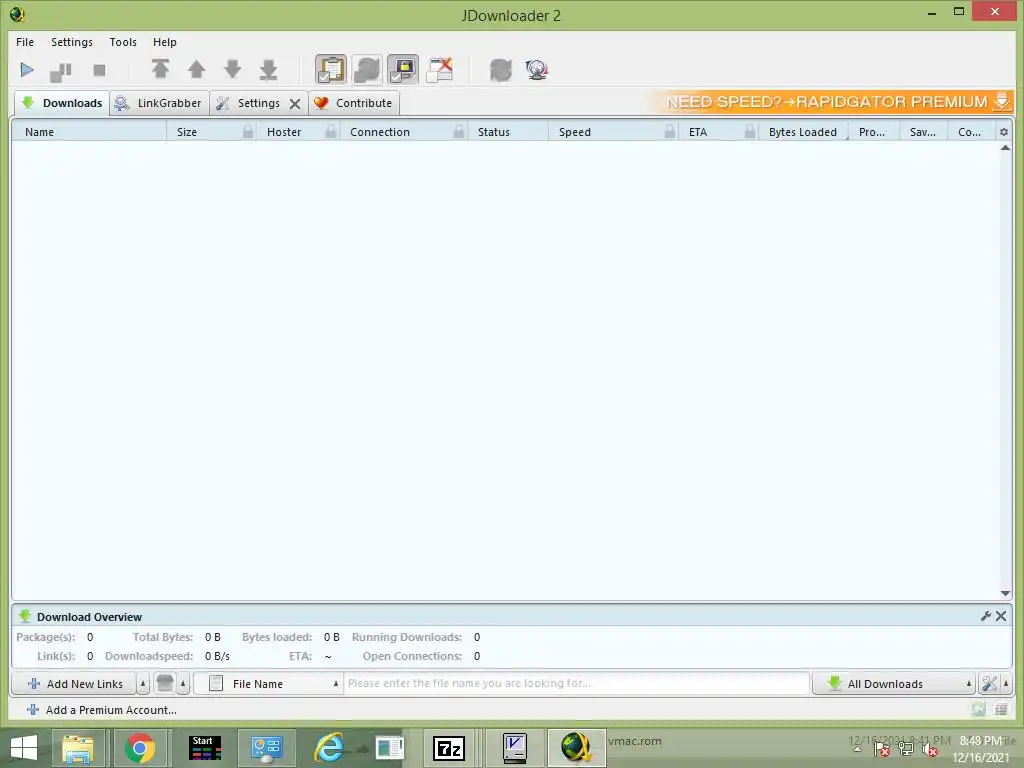Open the Settings menu in menu bar

[x=72, y=42]
